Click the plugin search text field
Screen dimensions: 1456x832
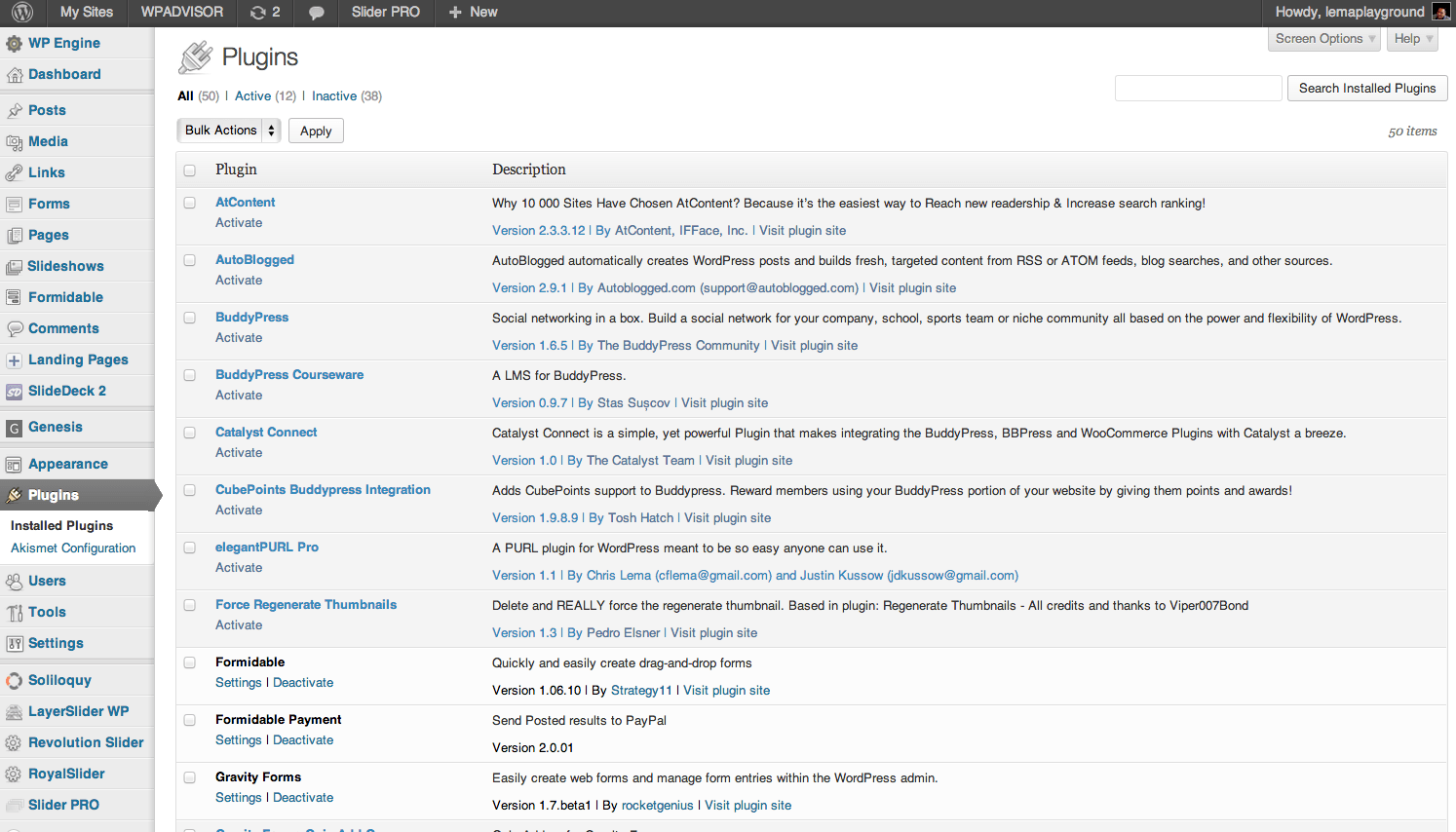1198,89
